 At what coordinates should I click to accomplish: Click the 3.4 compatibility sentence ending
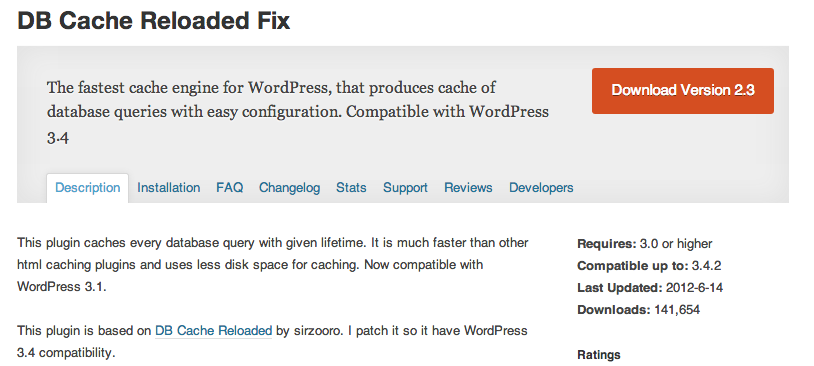tap(65, 353)
